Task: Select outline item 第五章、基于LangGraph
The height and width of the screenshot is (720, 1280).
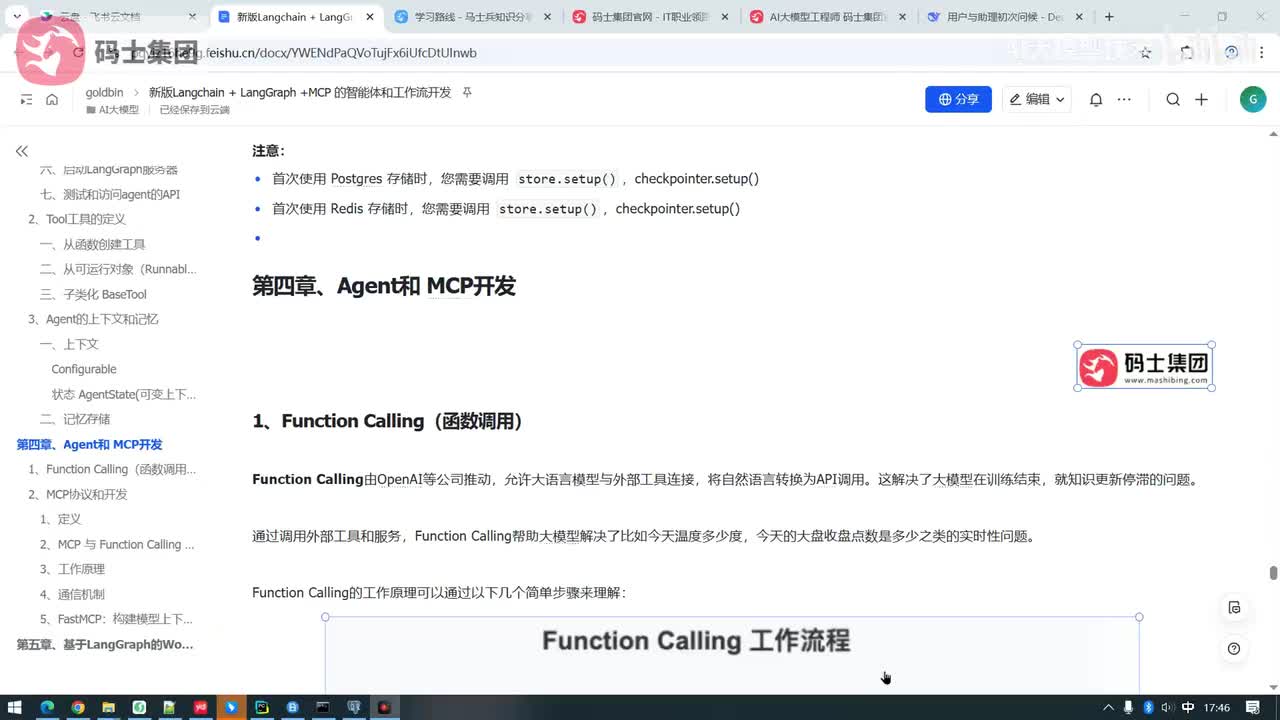Action: point(105,644)
